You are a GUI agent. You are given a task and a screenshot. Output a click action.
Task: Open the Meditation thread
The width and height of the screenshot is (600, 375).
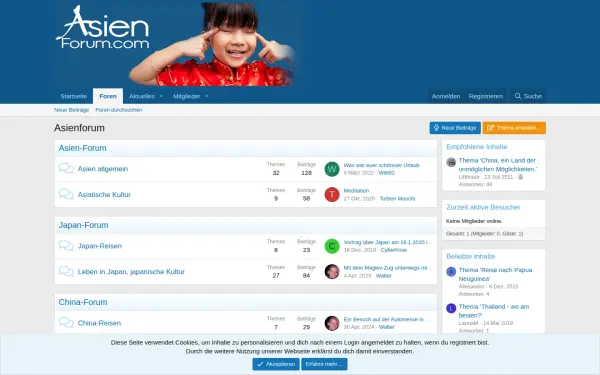coord(356,191)
